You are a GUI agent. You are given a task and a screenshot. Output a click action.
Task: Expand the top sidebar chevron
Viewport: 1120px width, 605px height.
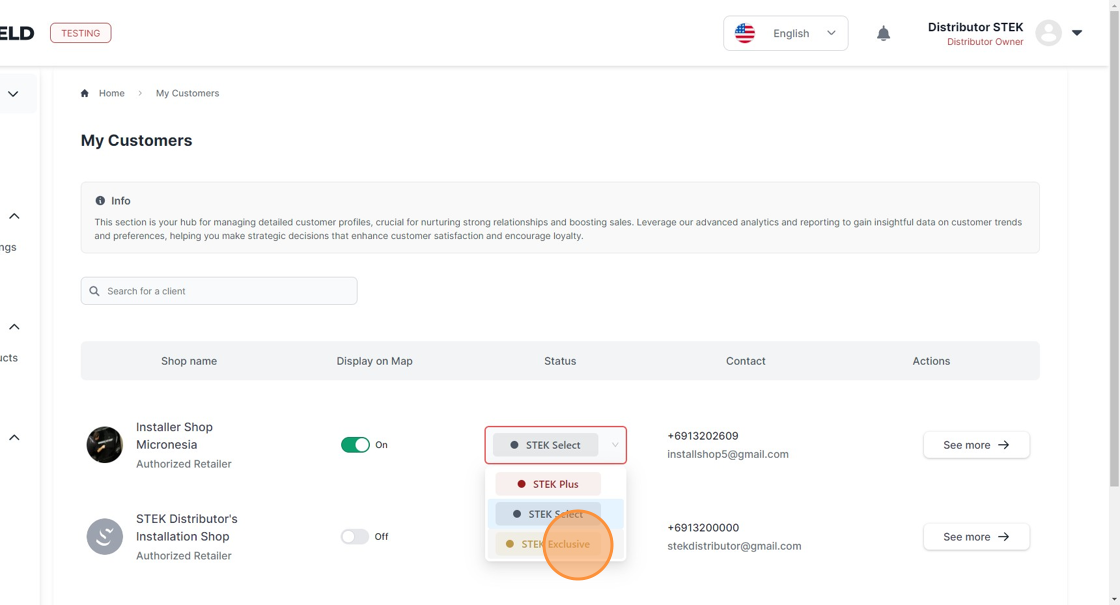click(x=14, y=94)
